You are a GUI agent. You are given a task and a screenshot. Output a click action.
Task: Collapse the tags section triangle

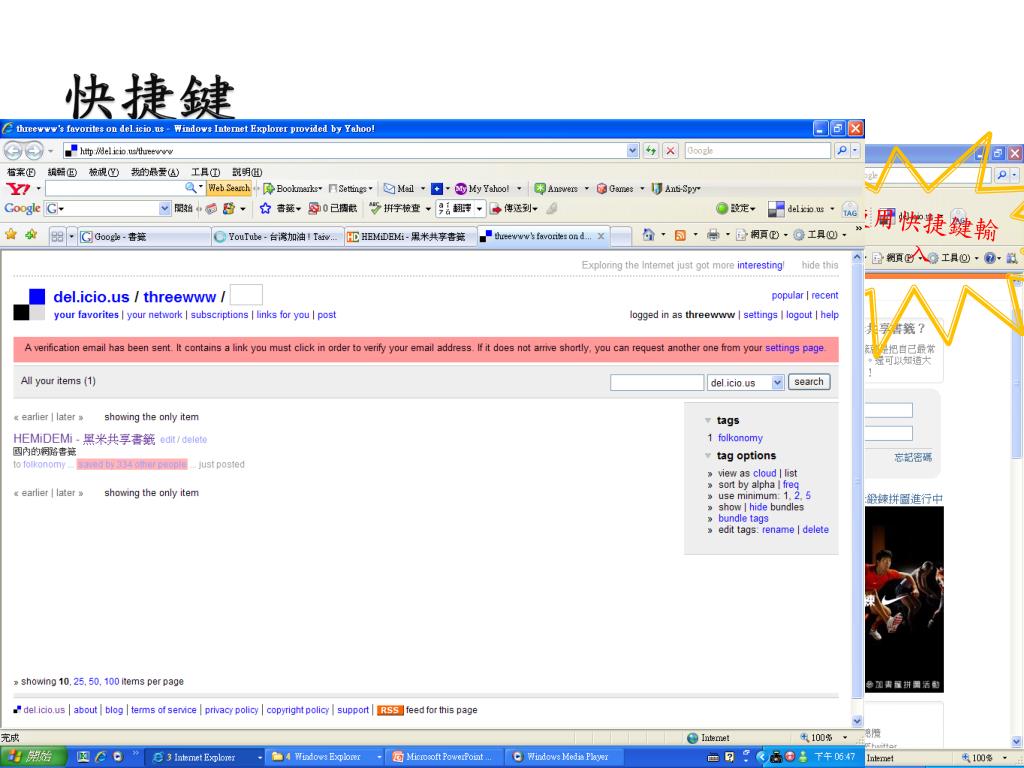[707, 421]
